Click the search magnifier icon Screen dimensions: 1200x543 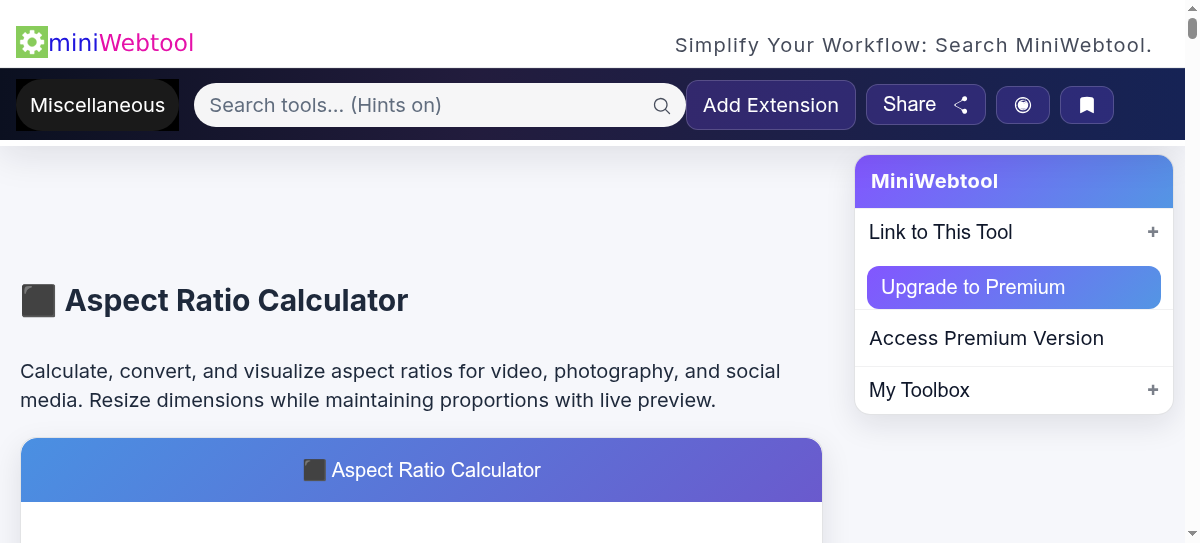tap(662, 106)
